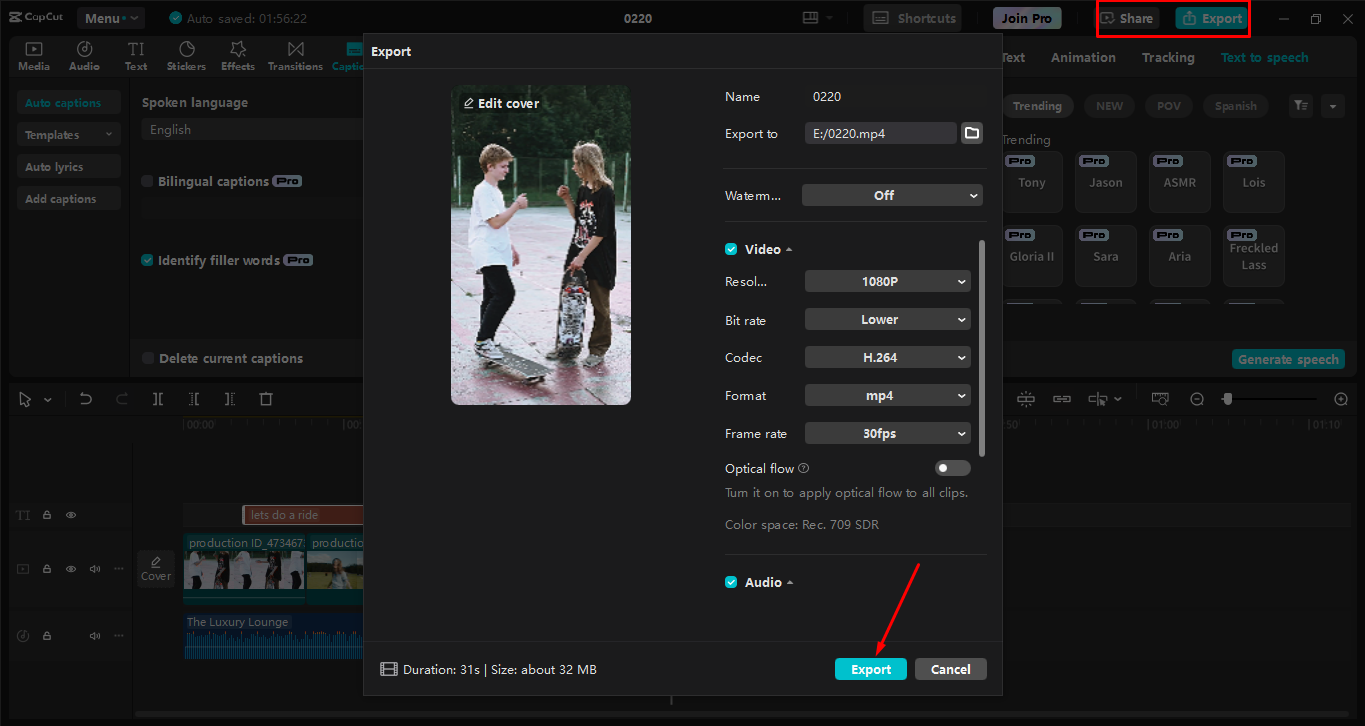Open the Spoken language dropdown showing English
Viewport: 1365px width, 726px height.
click(252, 130)
